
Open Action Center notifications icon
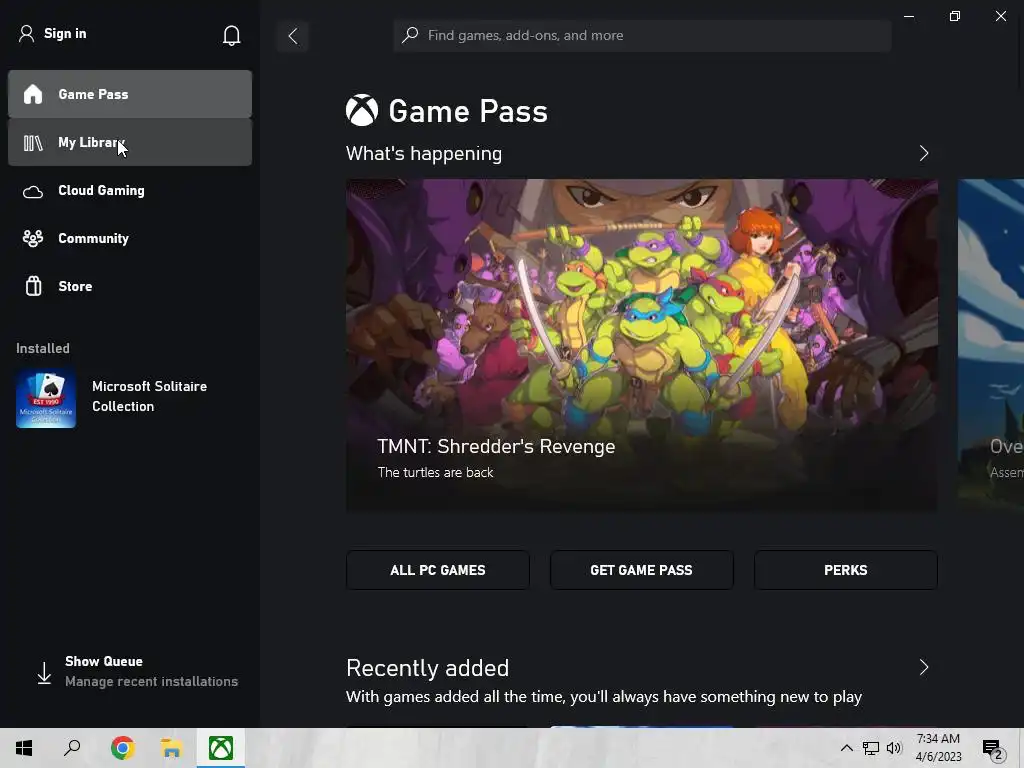[993, 750]
